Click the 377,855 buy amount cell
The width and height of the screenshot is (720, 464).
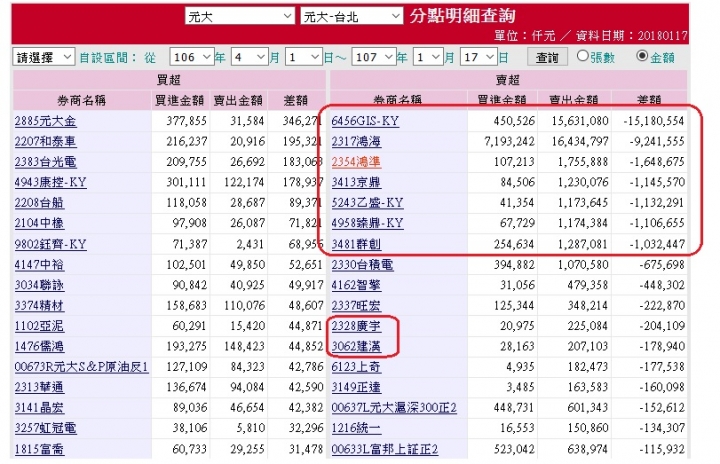pos(186,121)
